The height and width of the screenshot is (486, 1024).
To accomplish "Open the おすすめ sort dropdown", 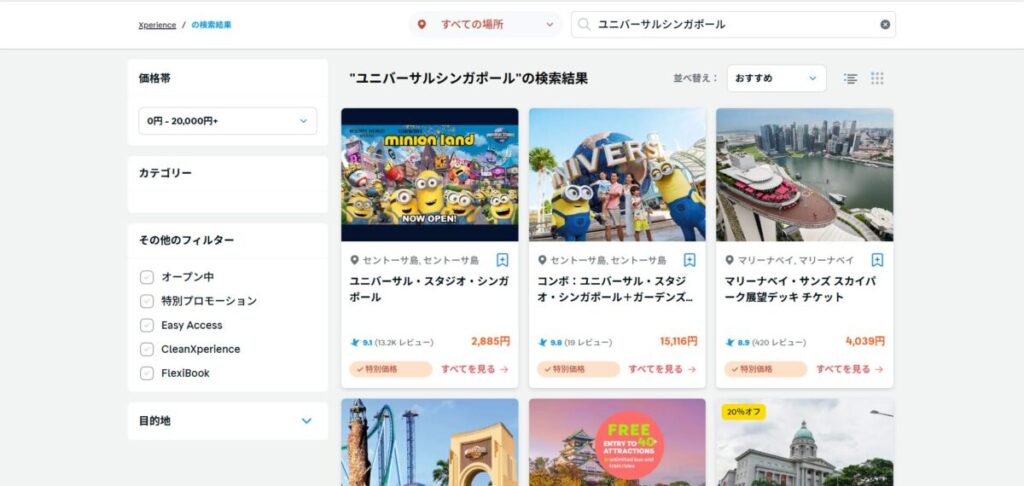I will pos(776,78).
